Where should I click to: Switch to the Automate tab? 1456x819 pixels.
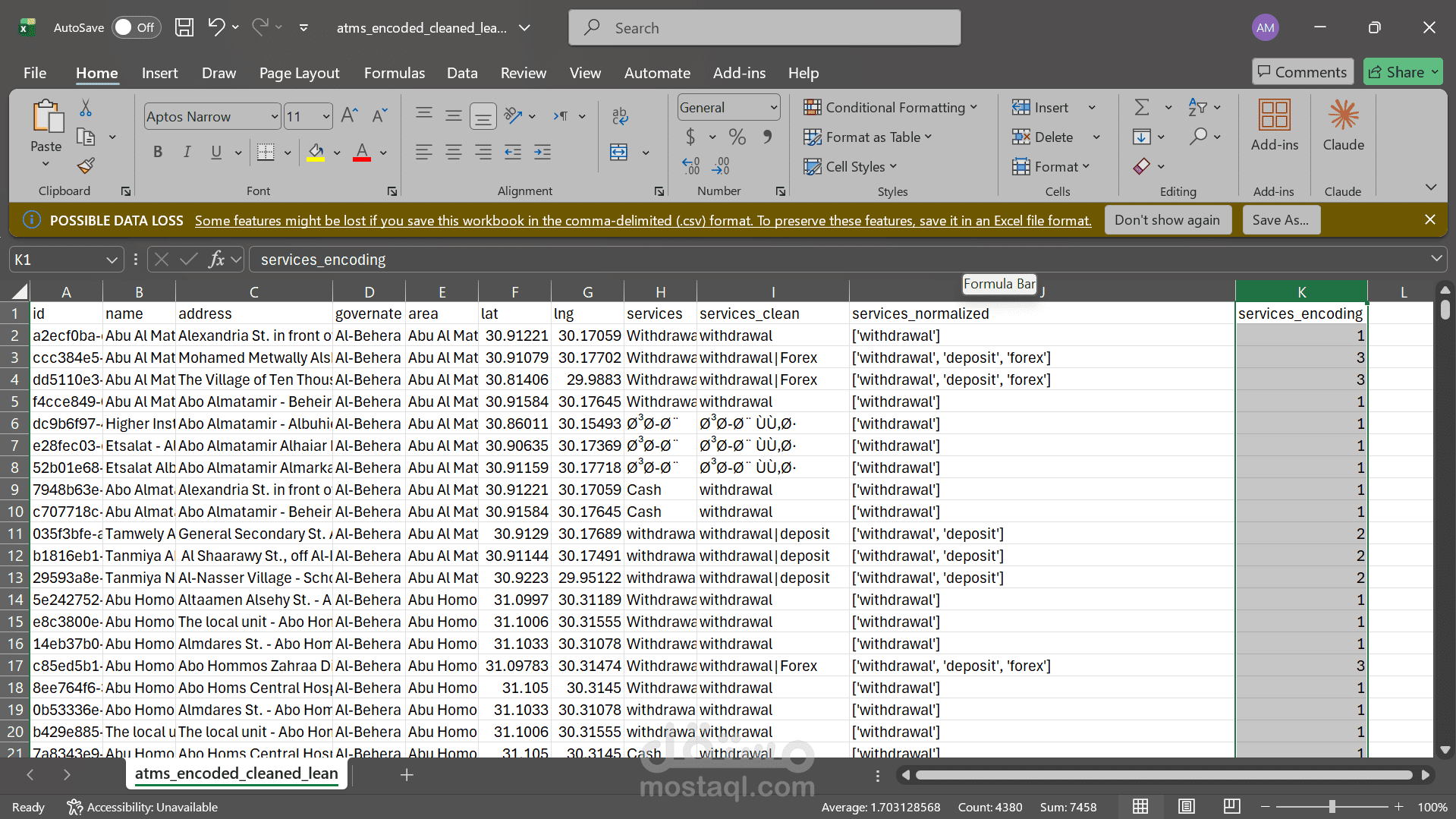pyautogui.click(x=657, y=73)
